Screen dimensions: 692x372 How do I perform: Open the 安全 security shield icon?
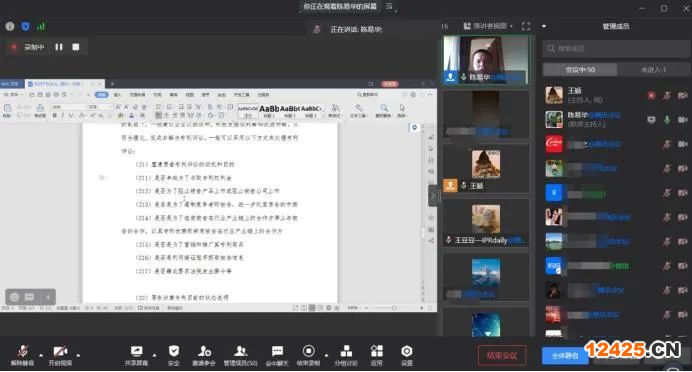point(174,356)
